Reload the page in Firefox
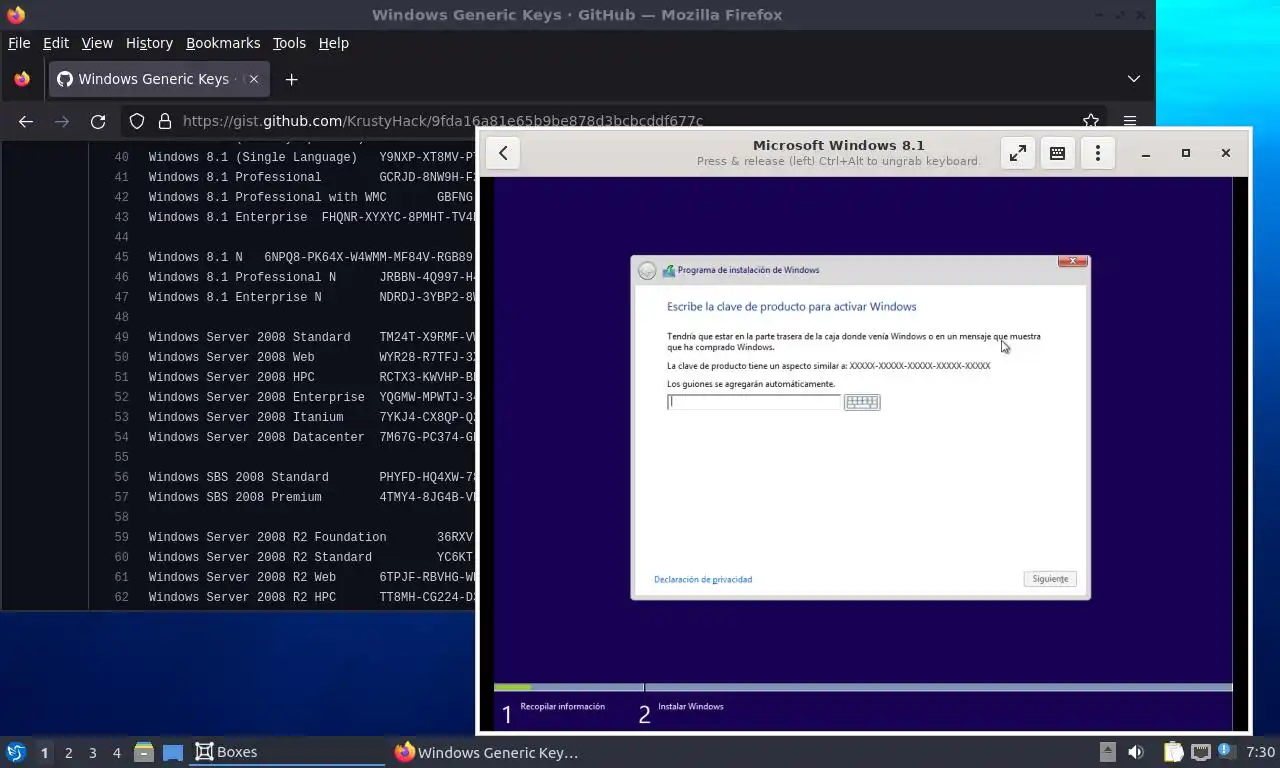Image resolution: width=1280 pixels, height=768 pixels. [98, 121]
